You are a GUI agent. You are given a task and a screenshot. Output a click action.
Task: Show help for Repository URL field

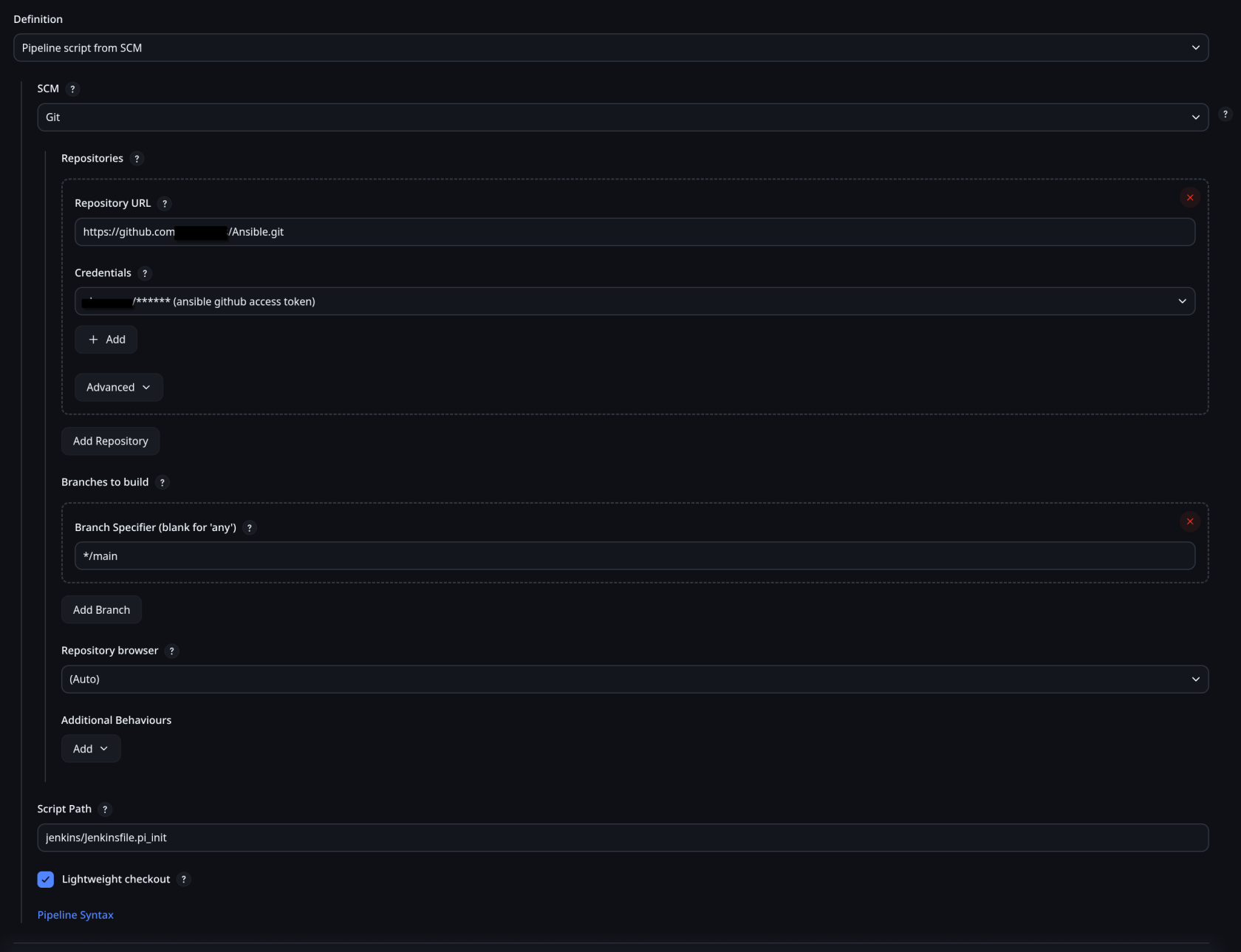click(165, 204)
